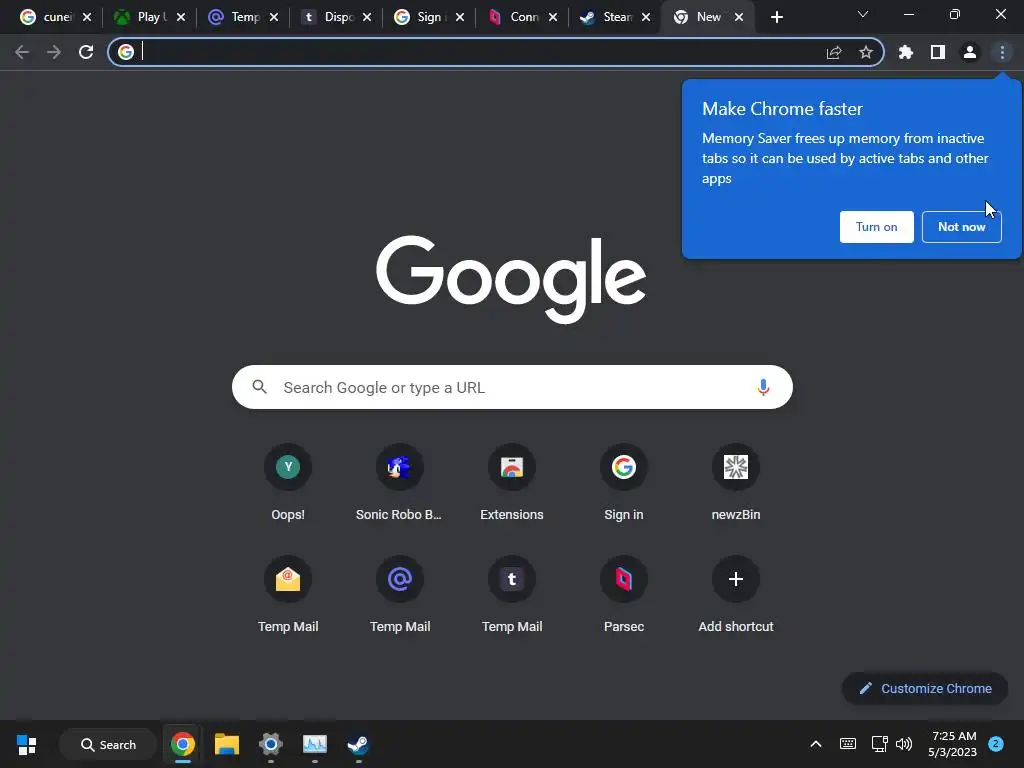This screenshot has height=768, width=1024.
Task: Close the Steam tab
Action: 646,18
